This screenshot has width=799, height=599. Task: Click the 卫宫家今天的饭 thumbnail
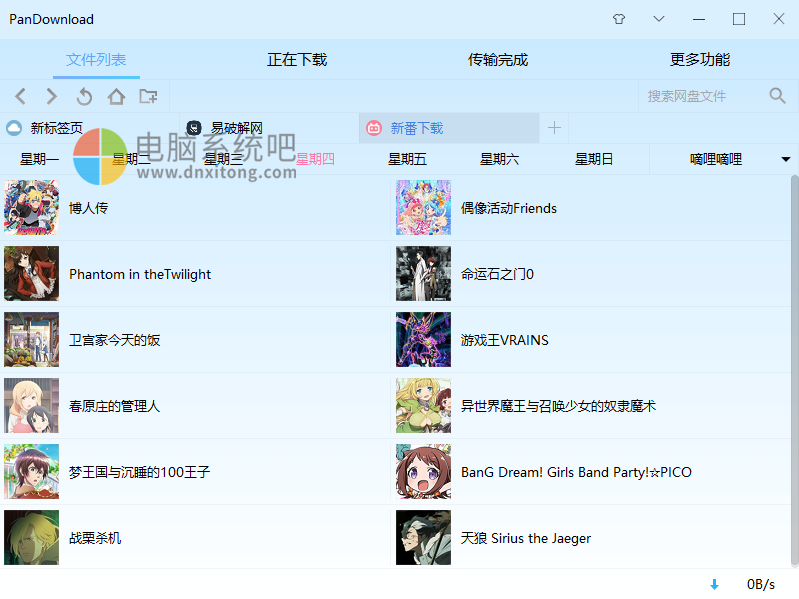(32, 340)
